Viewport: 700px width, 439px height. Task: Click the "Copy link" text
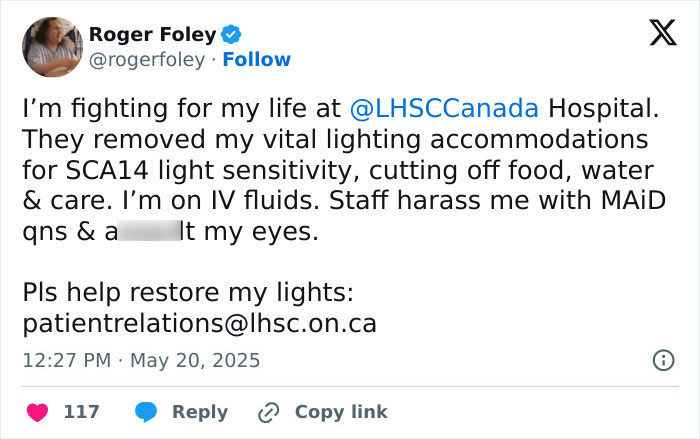[341, 411]
